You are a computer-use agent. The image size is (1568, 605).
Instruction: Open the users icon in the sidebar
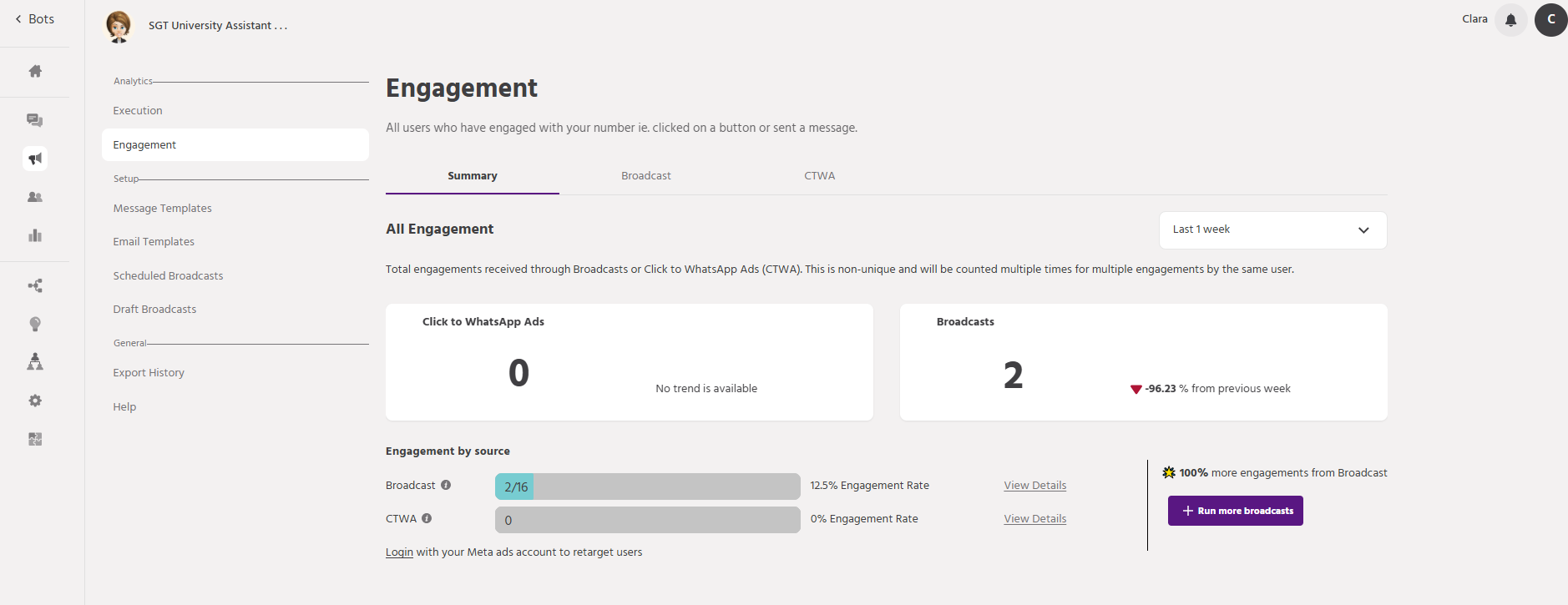(x=35, y=197)
